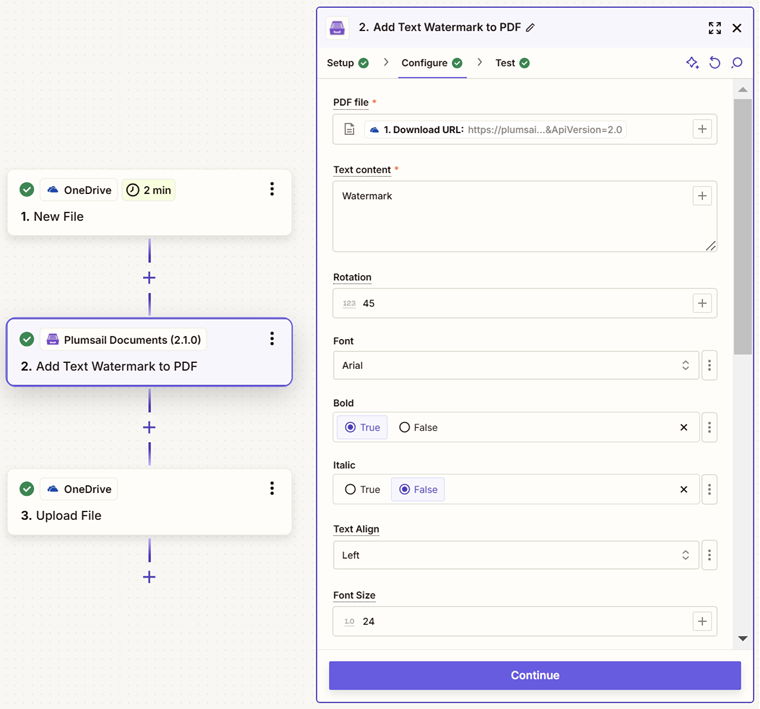Click the PDF file label
This screenshot has width=760, height=709.
coord(351,102)
